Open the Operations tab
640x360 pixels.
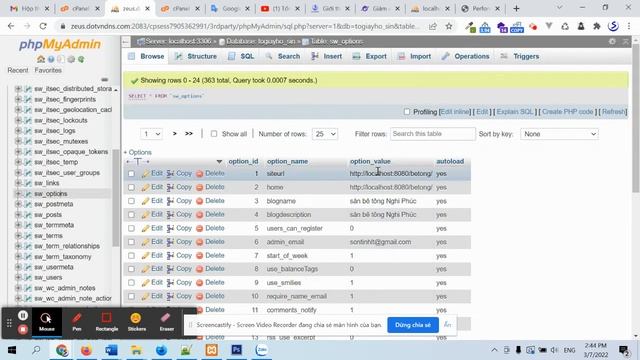[466, 56]
